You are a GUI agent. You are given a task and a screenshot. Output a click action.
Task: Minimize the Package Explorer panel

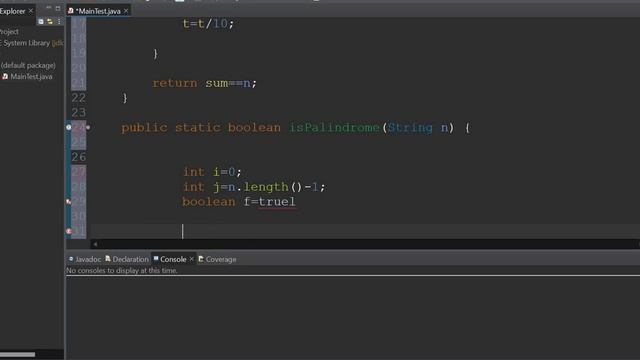[49, 8]
